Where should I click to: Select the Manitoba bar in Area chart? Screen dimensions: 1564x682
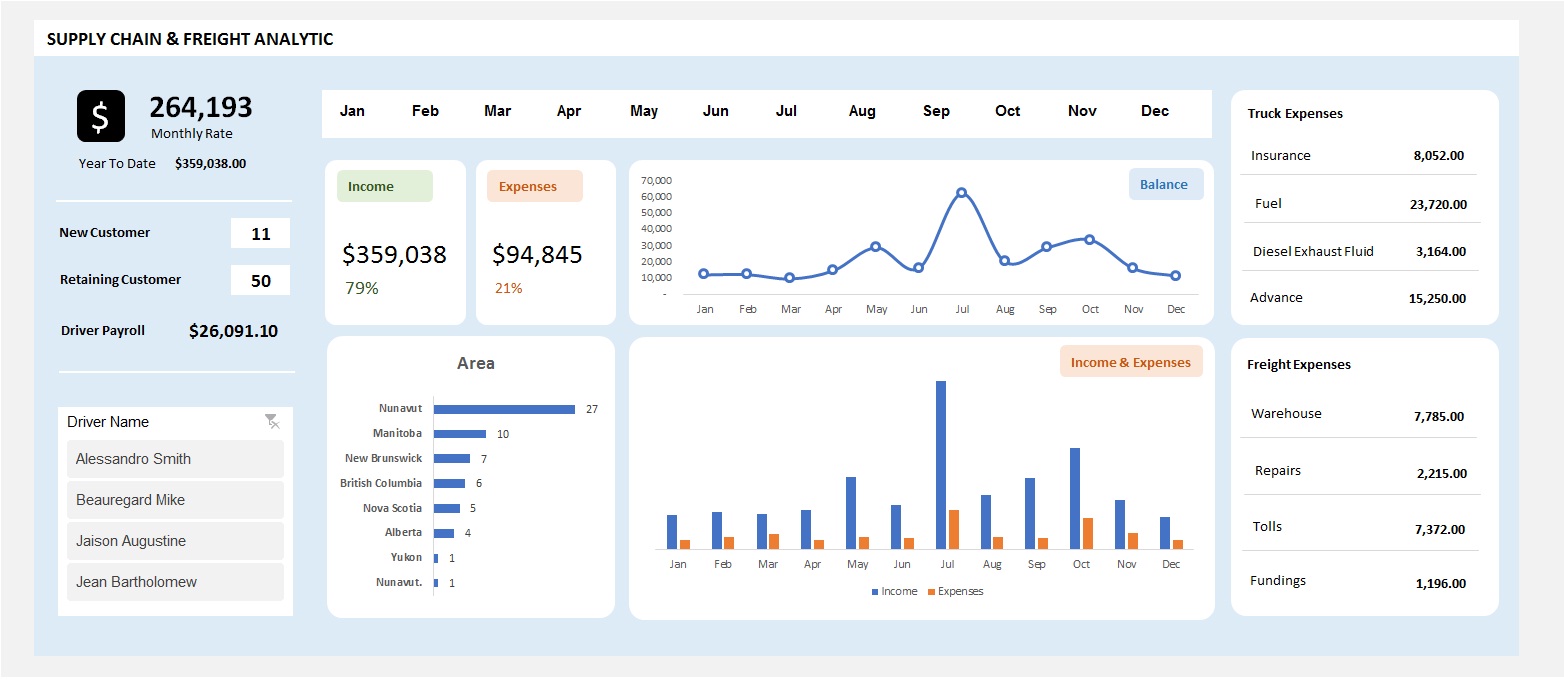[460, 434]
